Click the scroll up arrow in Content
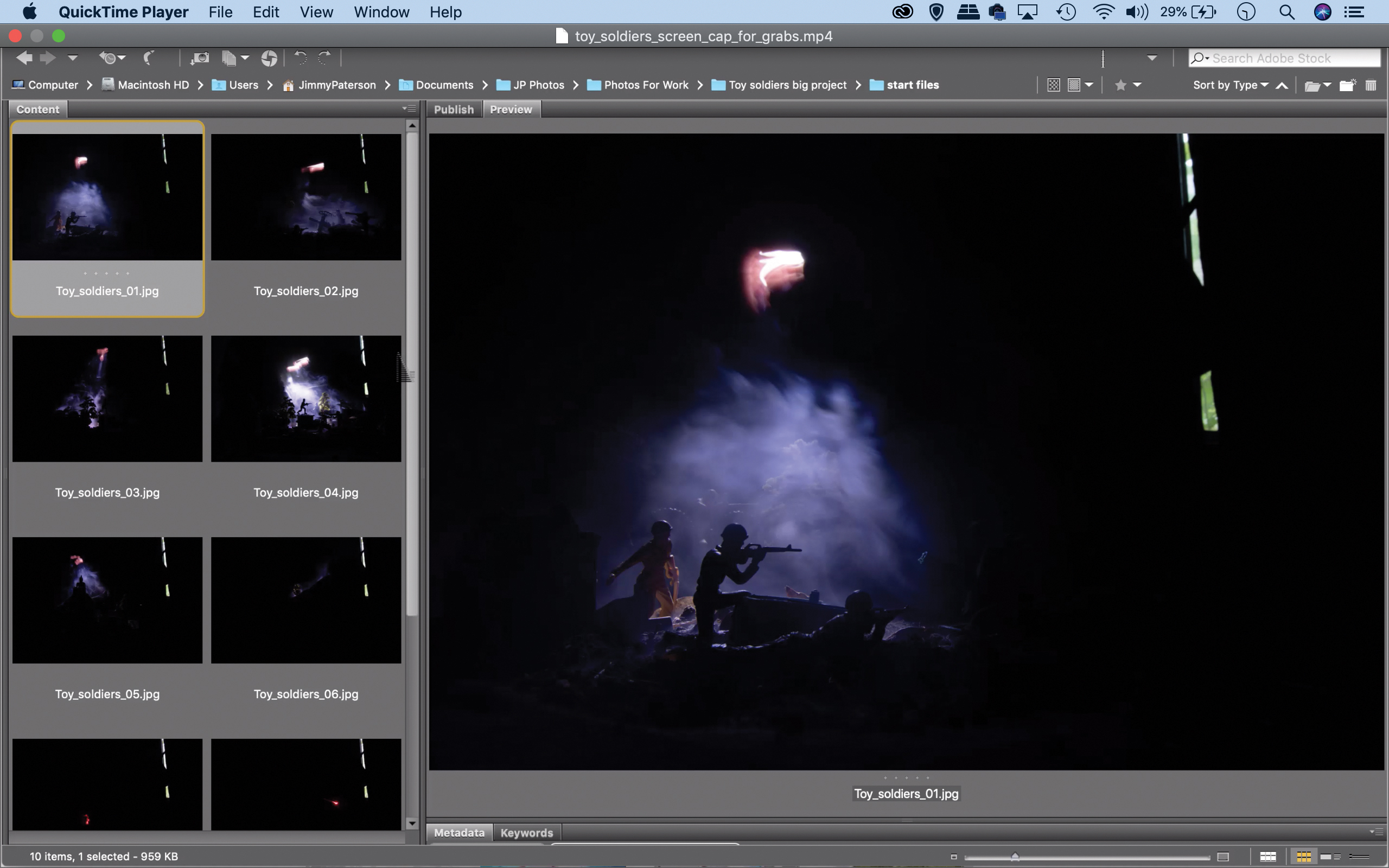 411,125
